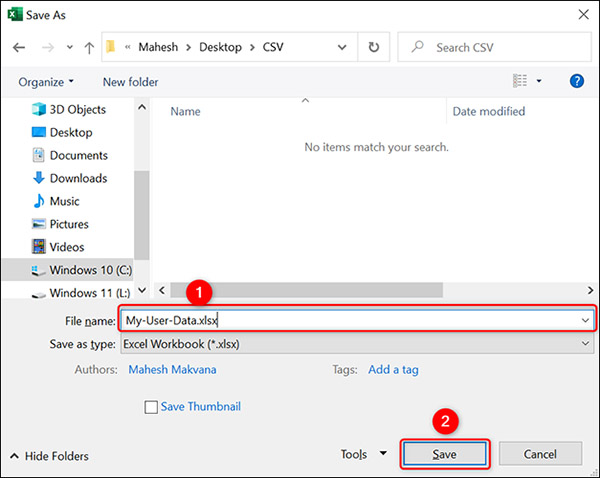Click the Up one level arrow
The image size is (600, 478).
(x=89, y=47)
